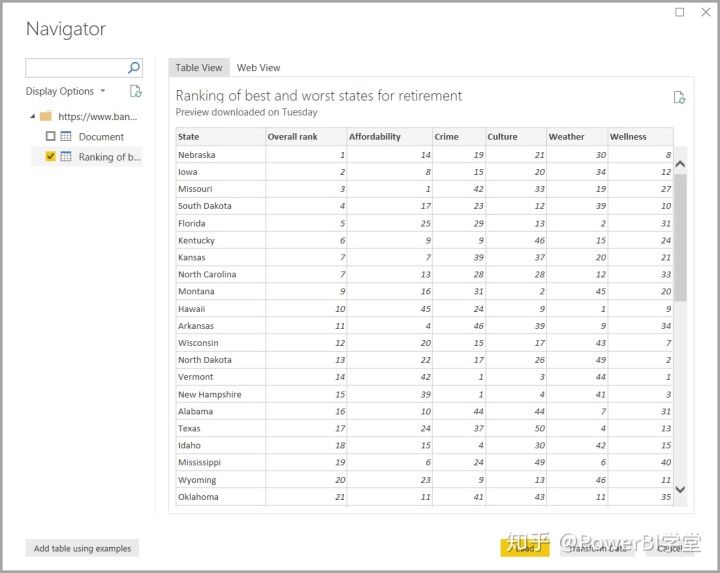Click the Cancel button
This screenshot has width=720, height=573.
pyautogui.click(x=670, y=548)
